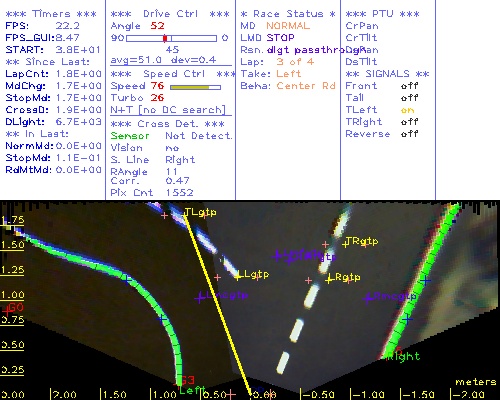Viewport: 500px width, 400px height.
Task: Click the 'N+T [no DC search]' text
Action: click(168, 110)
